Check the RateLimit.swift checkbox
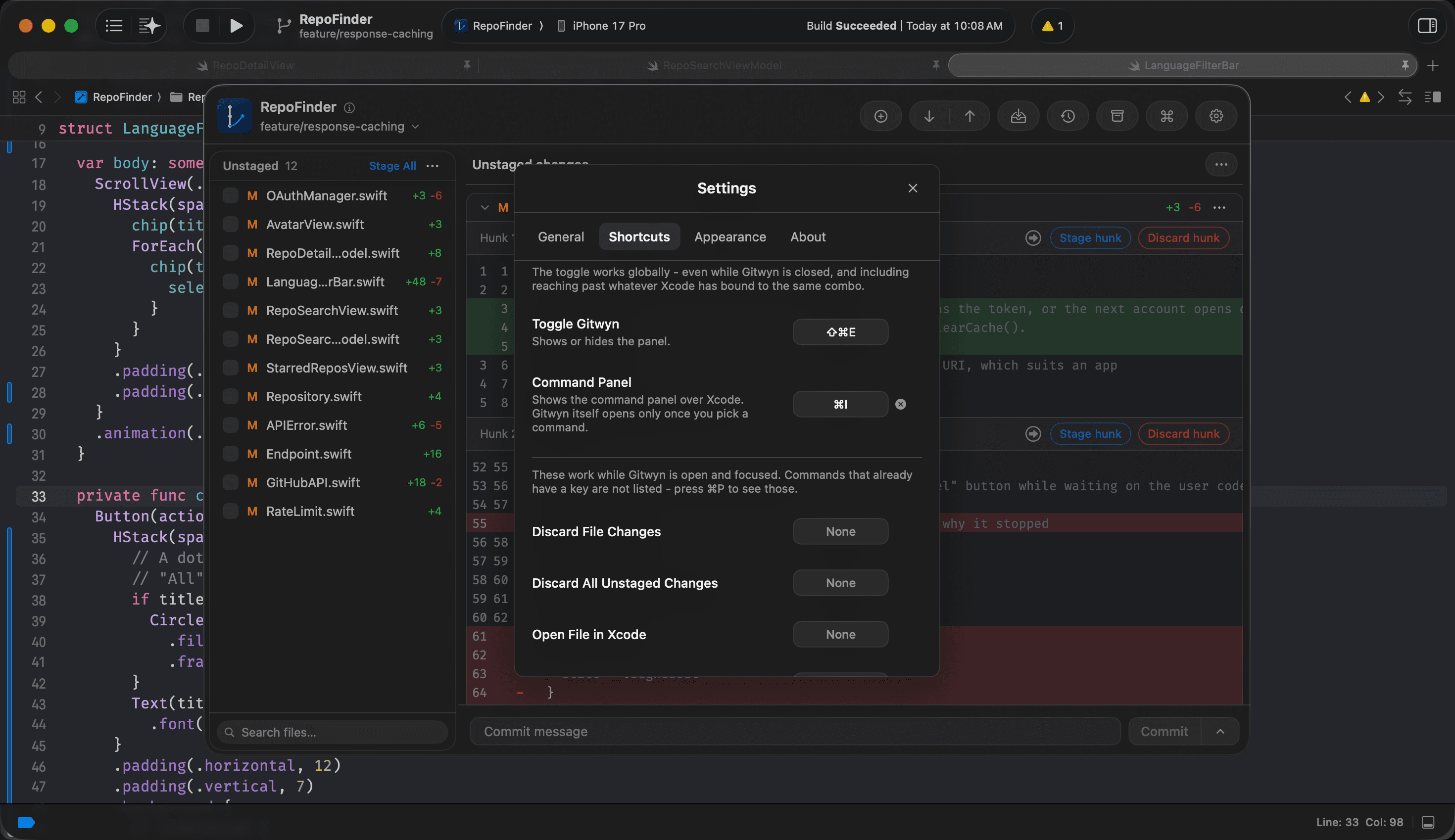 (x=230, y=511)
